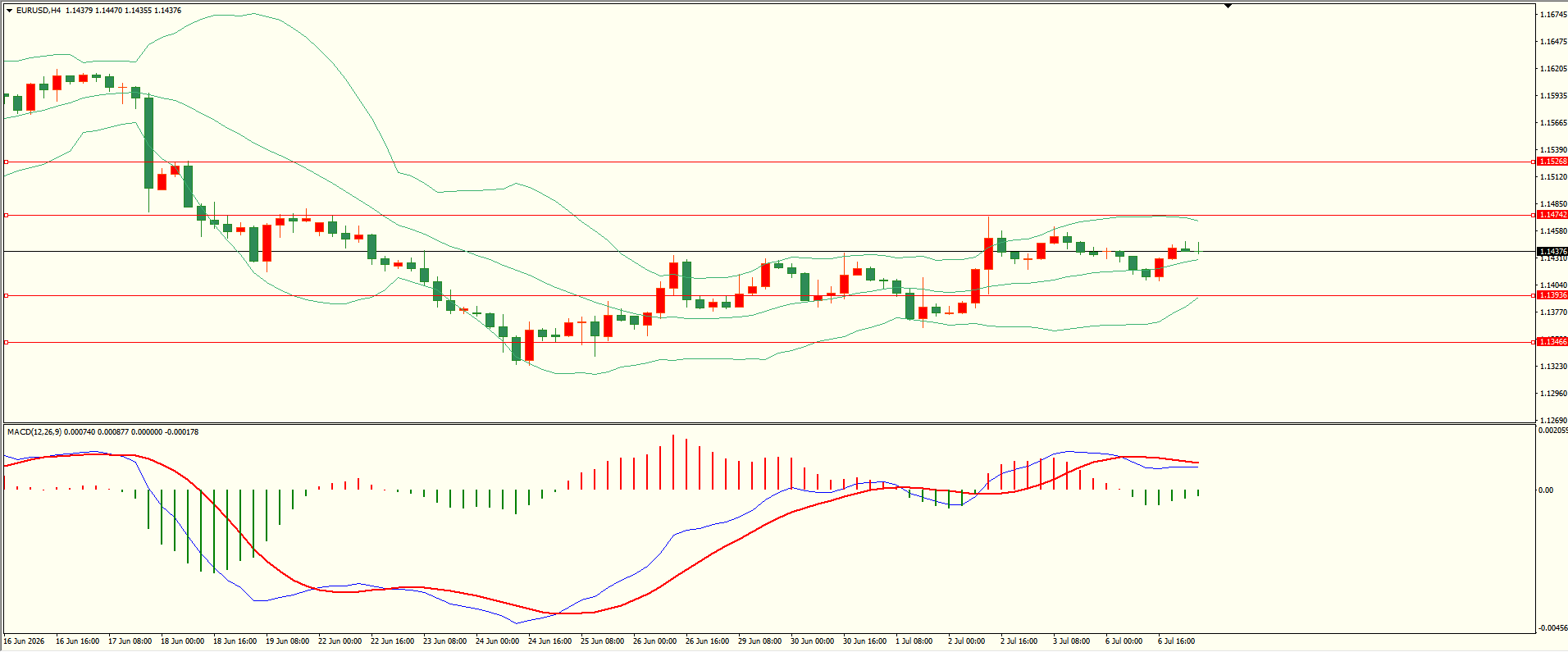This screenshot has width=1568, height=652.
Task: Grab the left anchor square of the 1.14742 line
Action: (x=6, y=215)
